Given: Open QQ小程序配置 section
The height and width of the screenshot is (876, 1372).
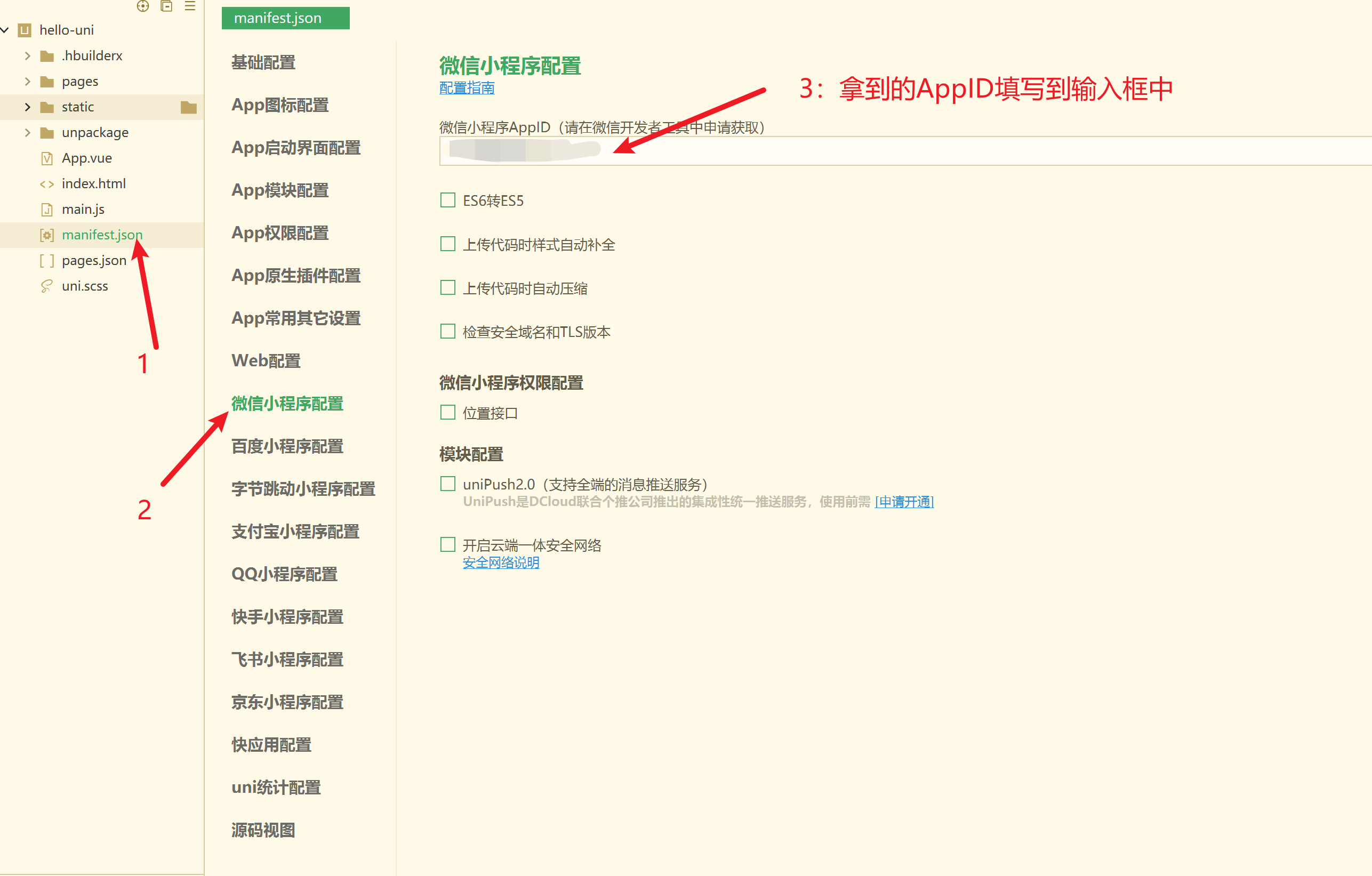Looking at the screenshot, I should coord(284,575).
